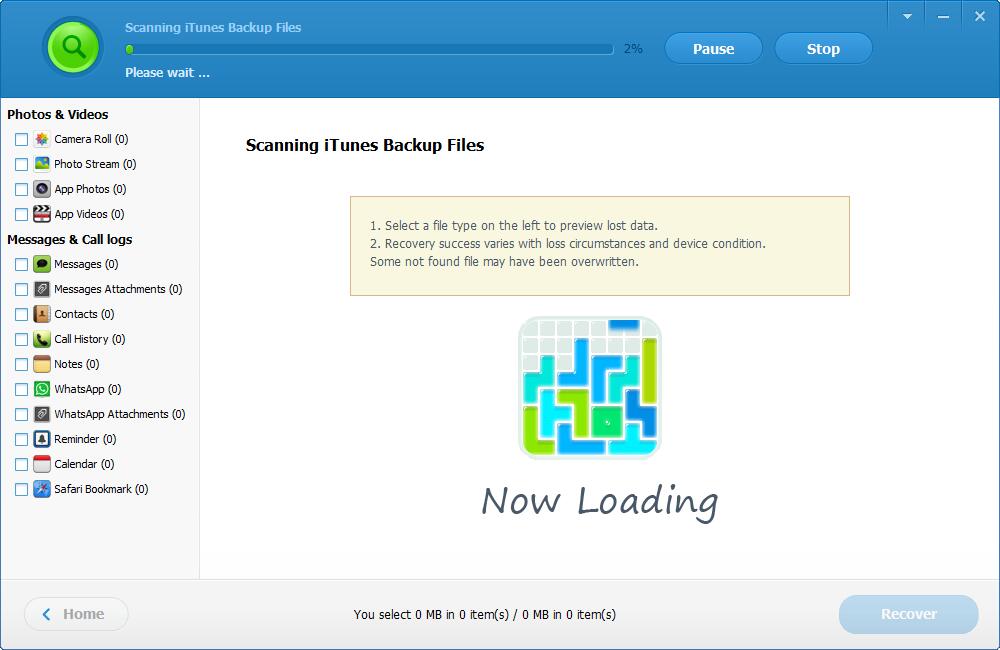Click the Contacts (0) label
The height and width of the screenshot is (650, 1000).
tap(84, 314)
